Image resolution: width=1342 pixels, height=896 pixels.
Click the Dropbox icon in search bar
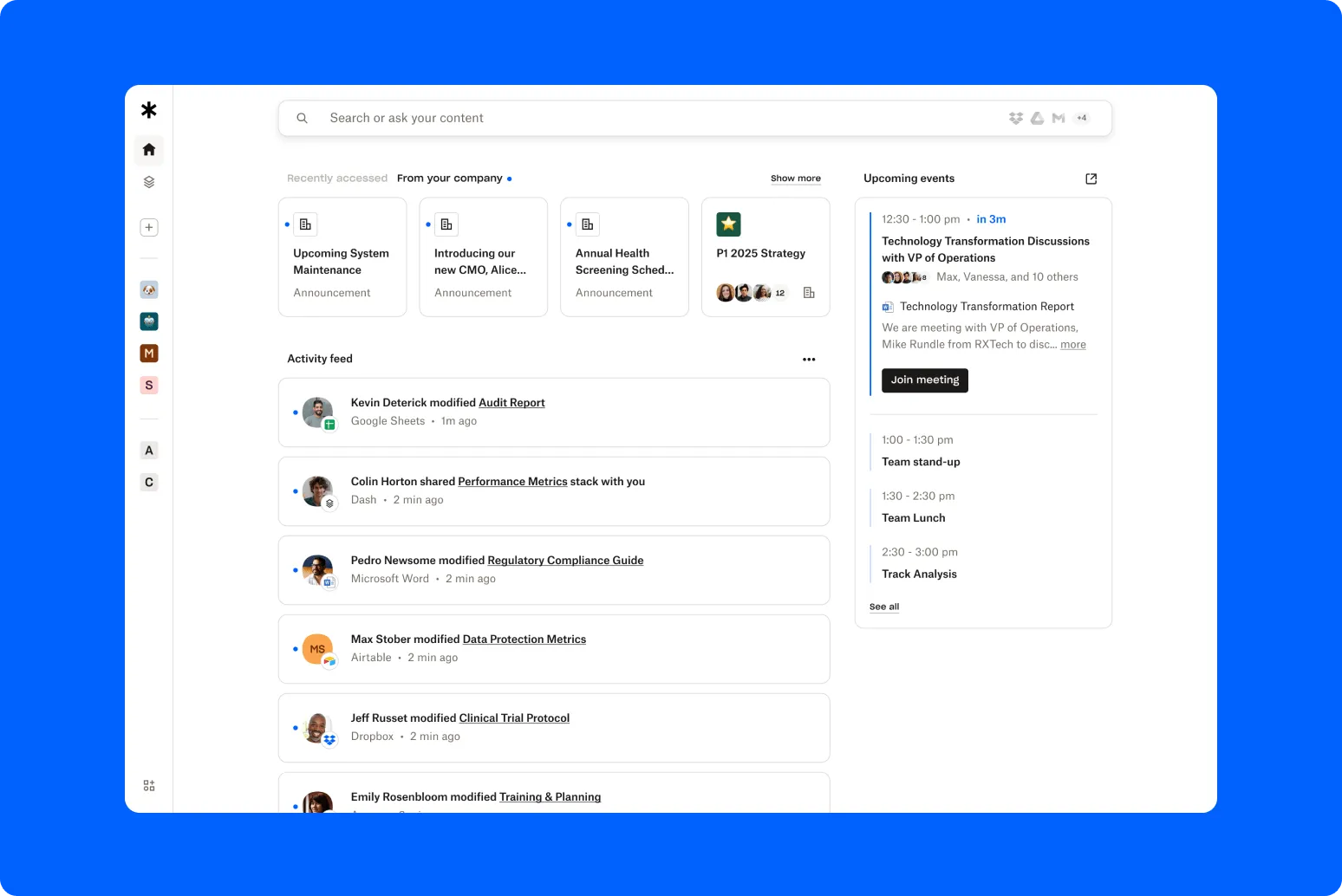click(x=1016, y=118)
